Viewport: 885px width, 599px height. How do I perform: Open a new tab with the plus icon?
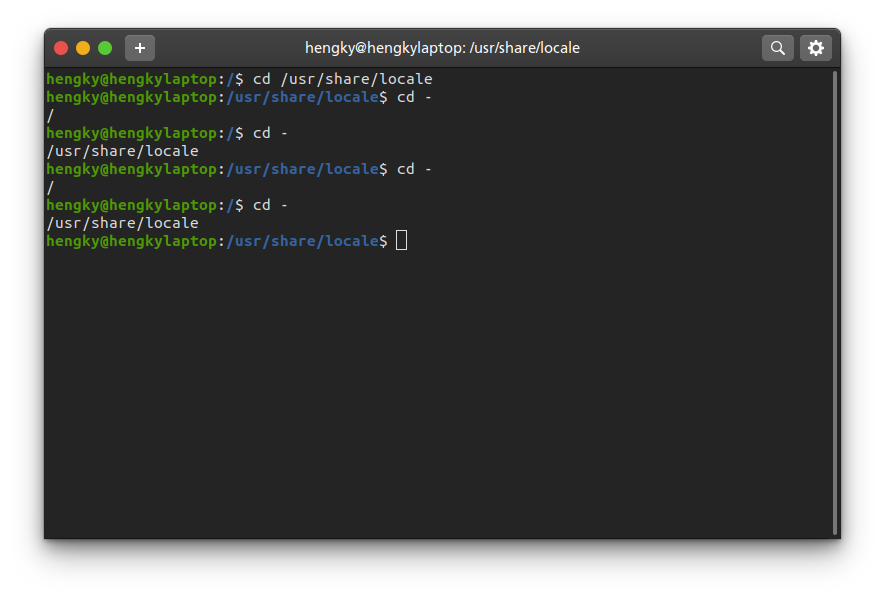(x=139, y=47)
